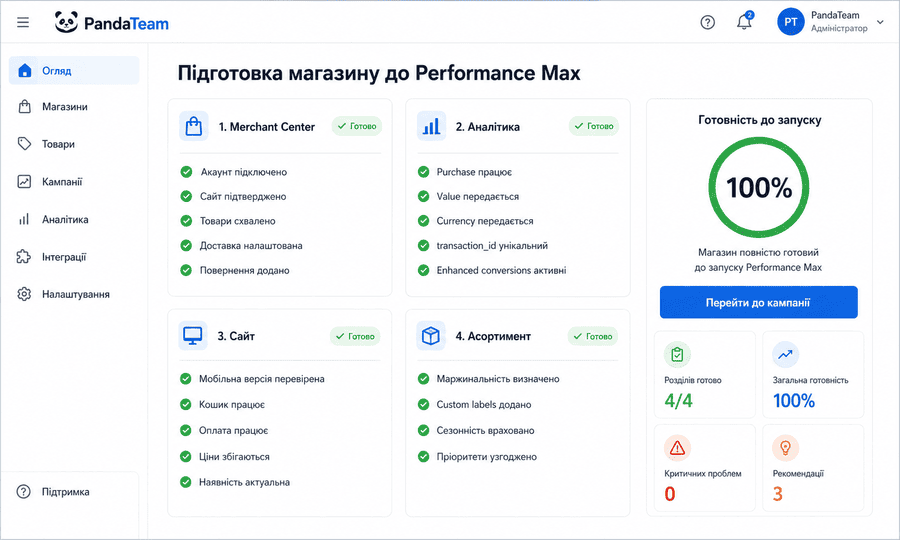Viewport: 900px width, 540px height.
Task: Click the Магазини shopping bag icon
Action: coord(24,106)
